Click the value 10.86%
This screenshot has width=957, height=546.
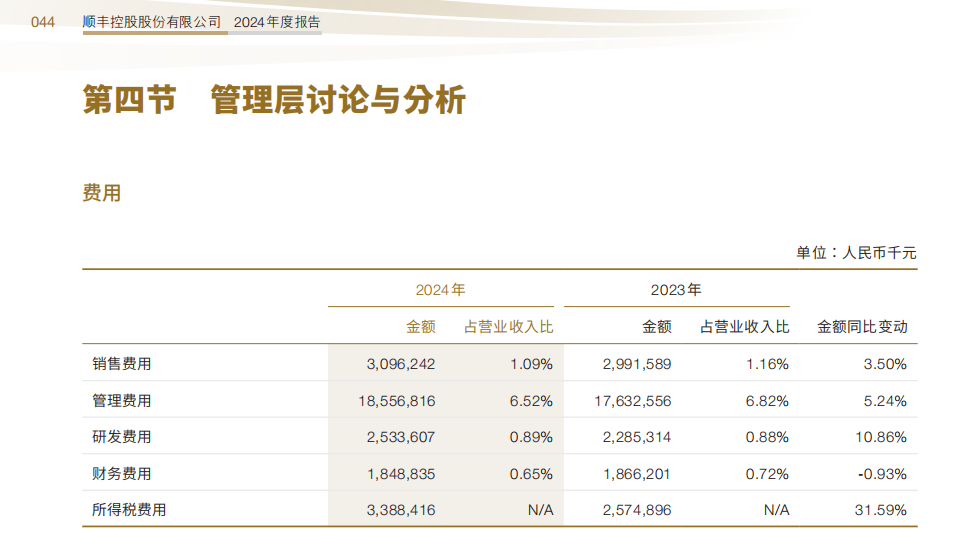(881, 437)
